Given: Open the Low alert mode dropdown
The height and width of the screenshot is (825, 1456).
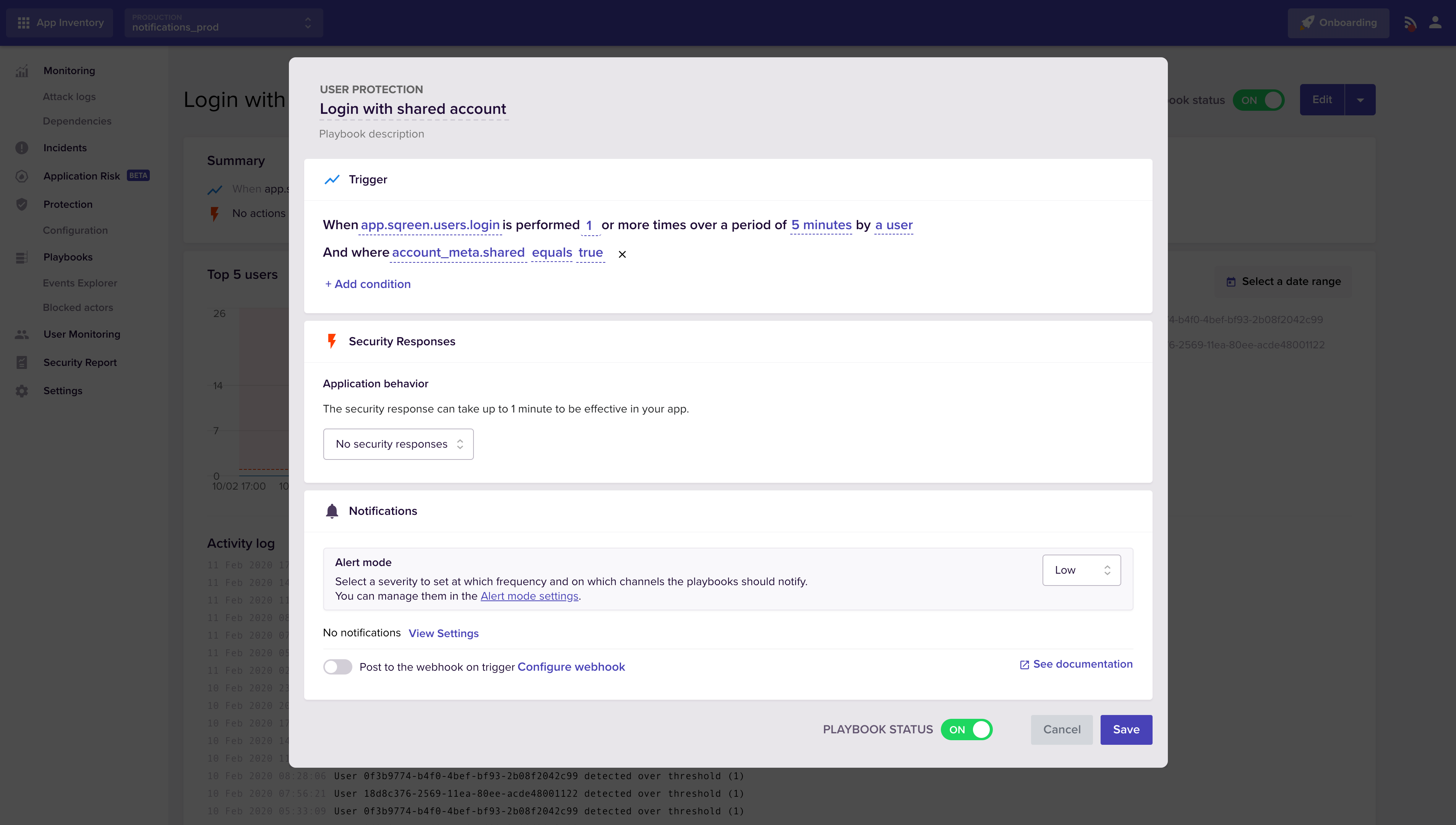Looking at the screenshot, I should pos(1081,570).
